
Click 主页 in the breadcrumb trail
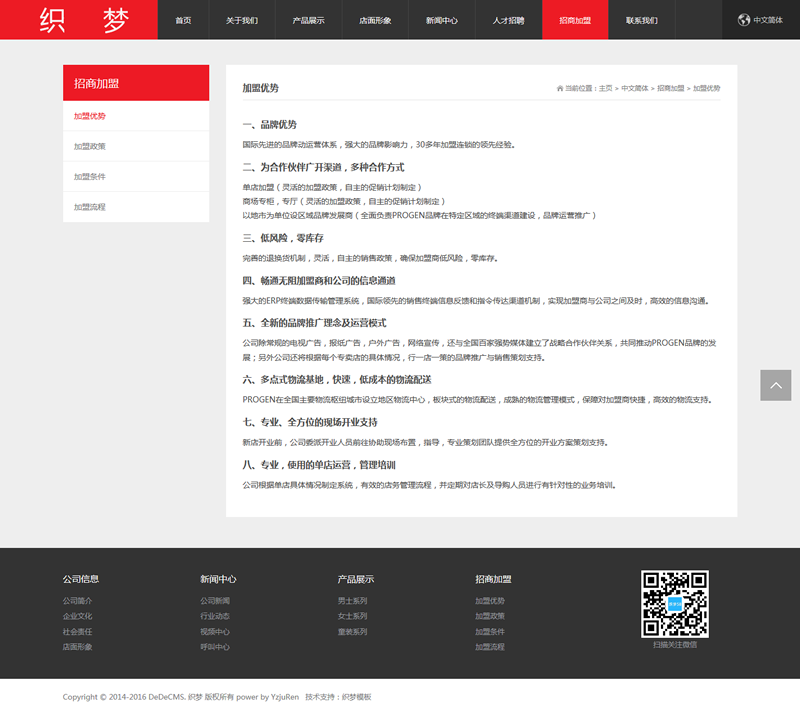[x=605, y=89]
